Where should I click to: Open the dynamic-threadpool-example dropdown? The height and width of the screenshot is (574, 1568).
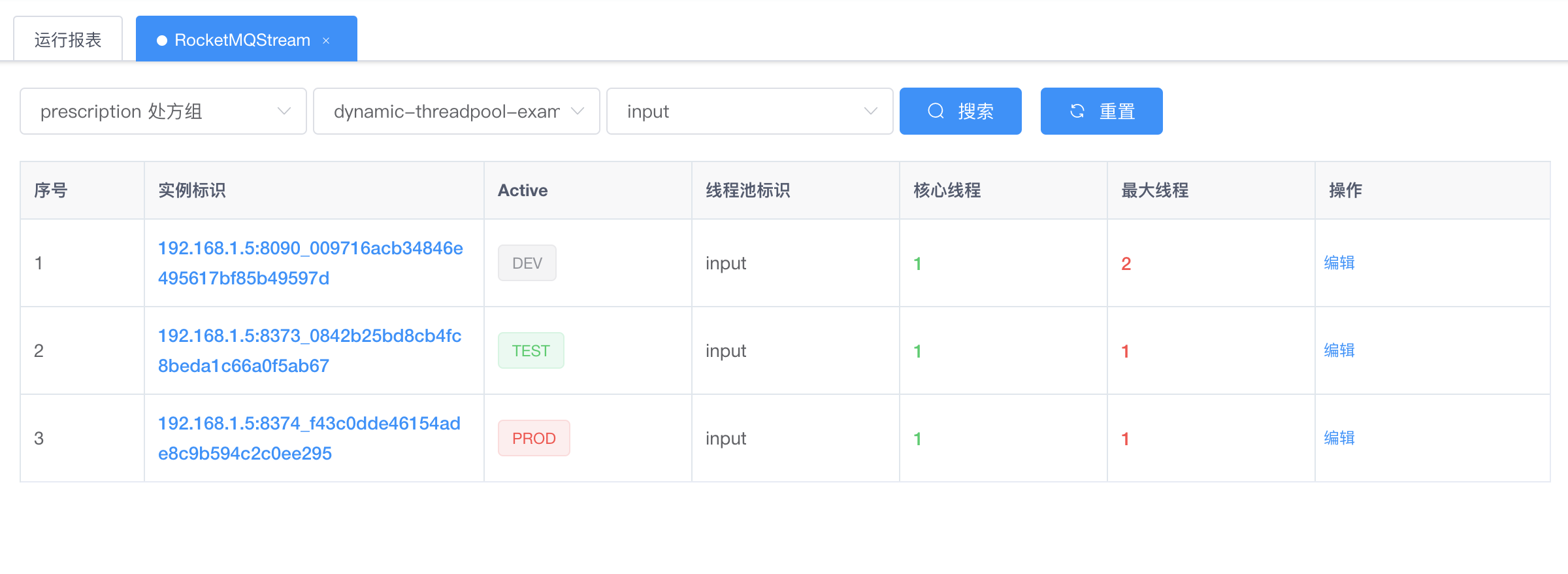tap(457, 111)
